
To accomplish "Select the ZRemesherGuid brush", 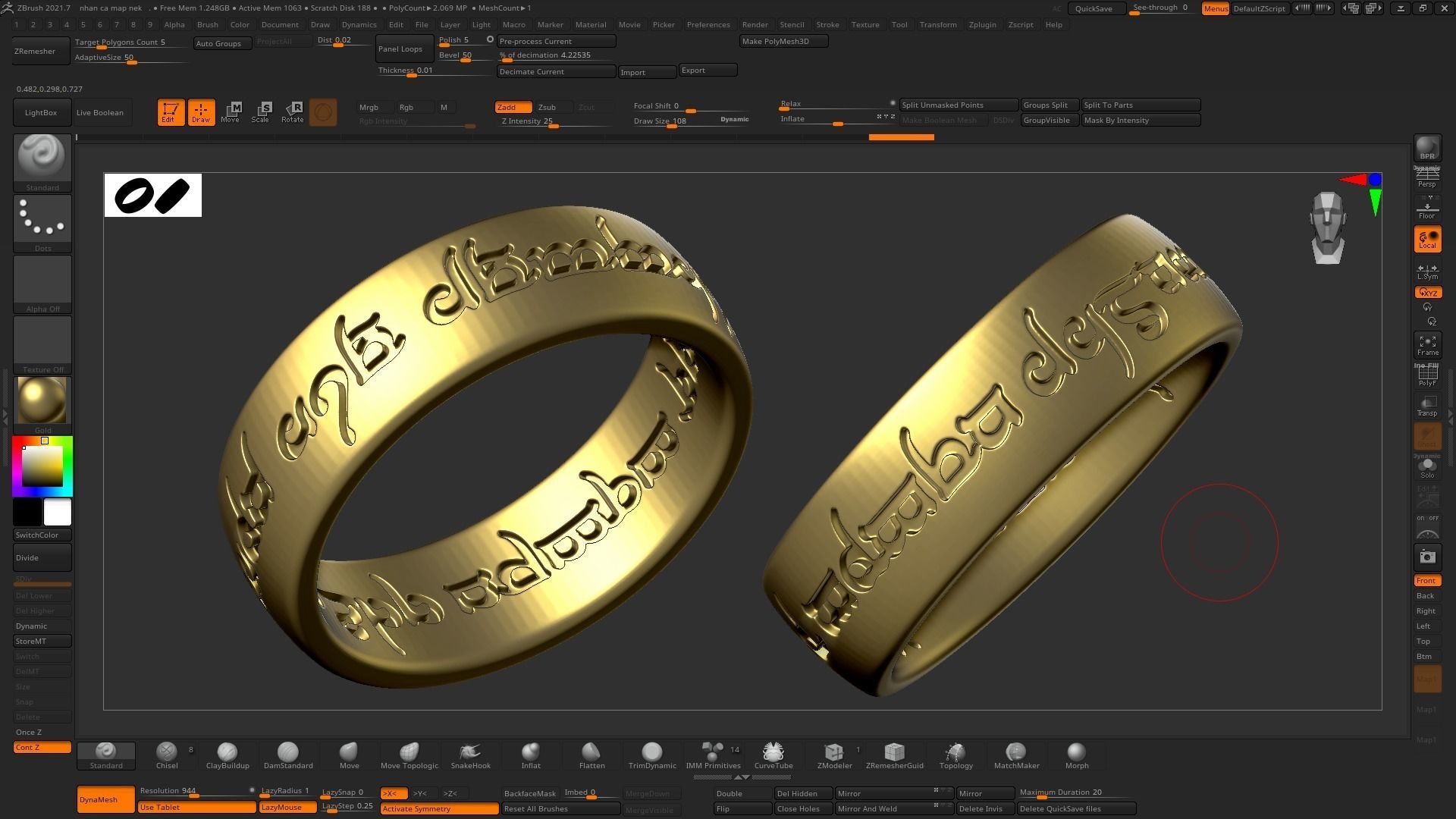I will click(x=895, y=756).
